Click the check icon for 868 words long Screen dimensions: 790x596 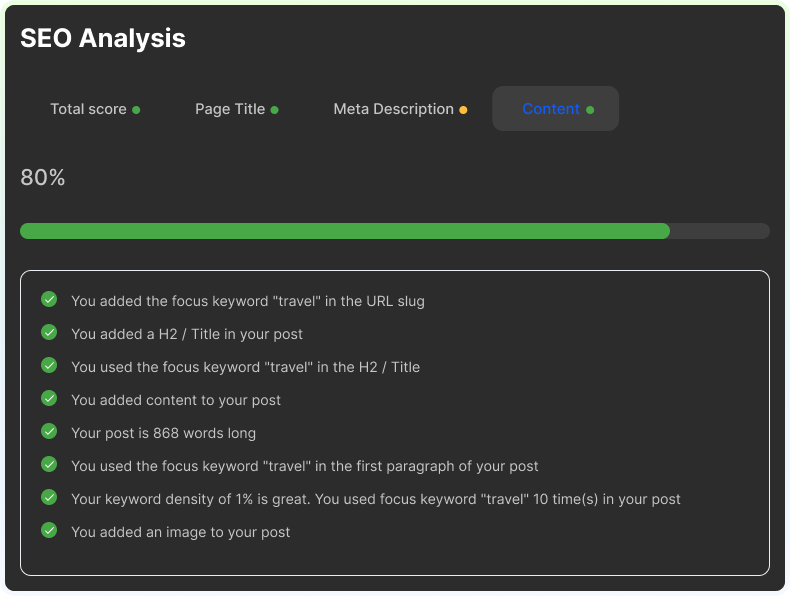click(49, 432)
